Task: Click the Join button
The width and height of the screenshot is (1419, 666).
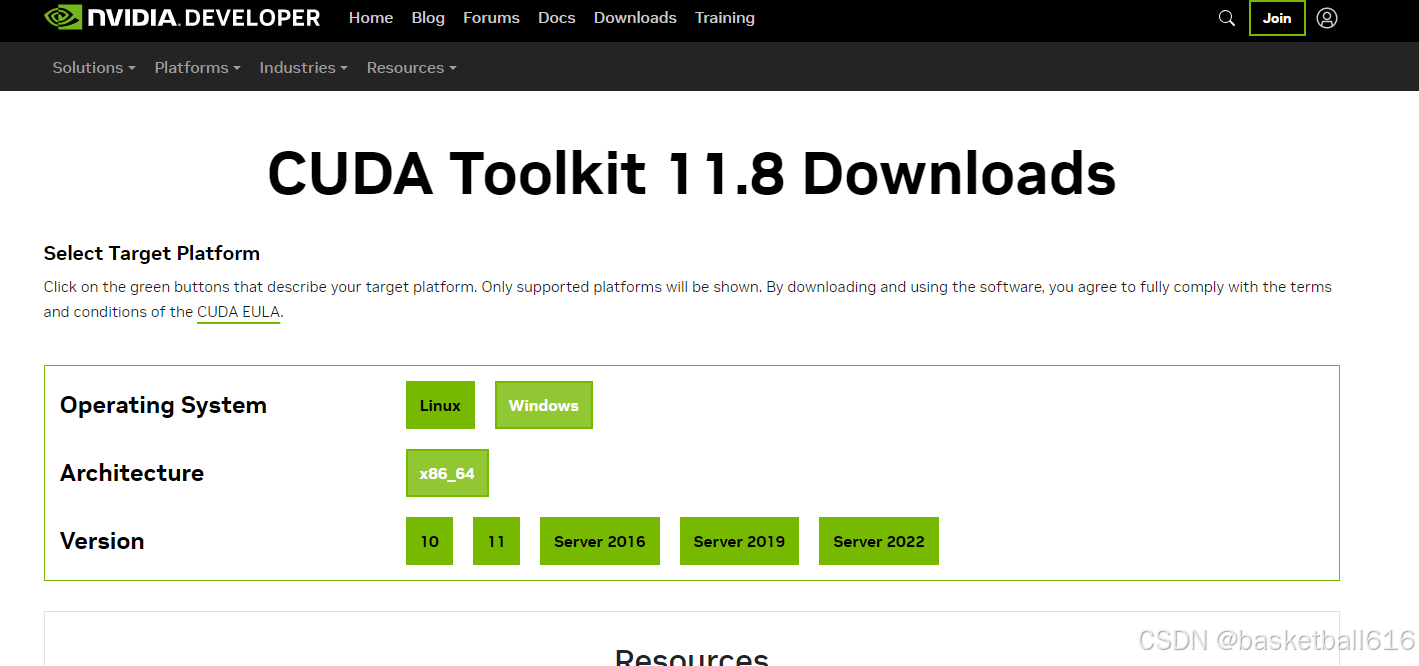Action: click(x=1277, y=18)
